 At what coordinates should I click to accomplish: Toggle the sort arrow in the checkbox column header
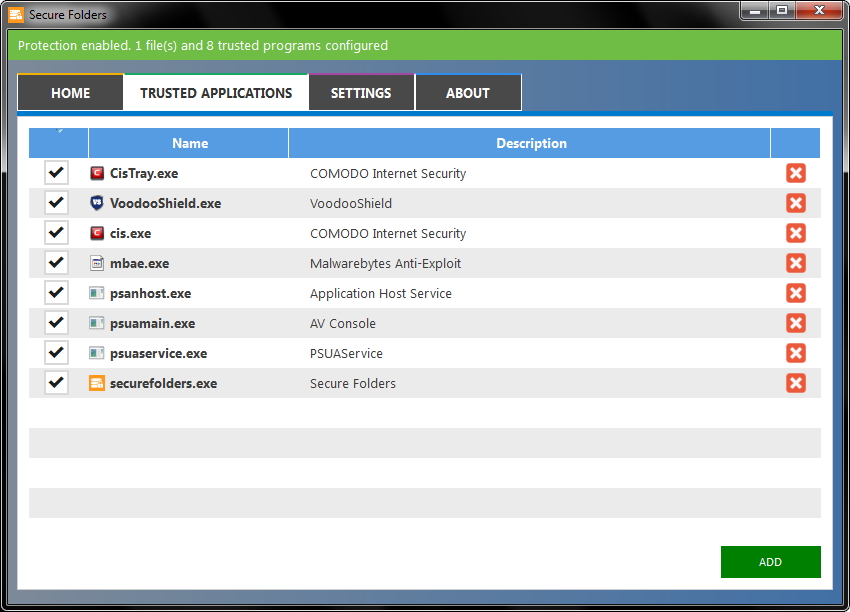point(59,131)
